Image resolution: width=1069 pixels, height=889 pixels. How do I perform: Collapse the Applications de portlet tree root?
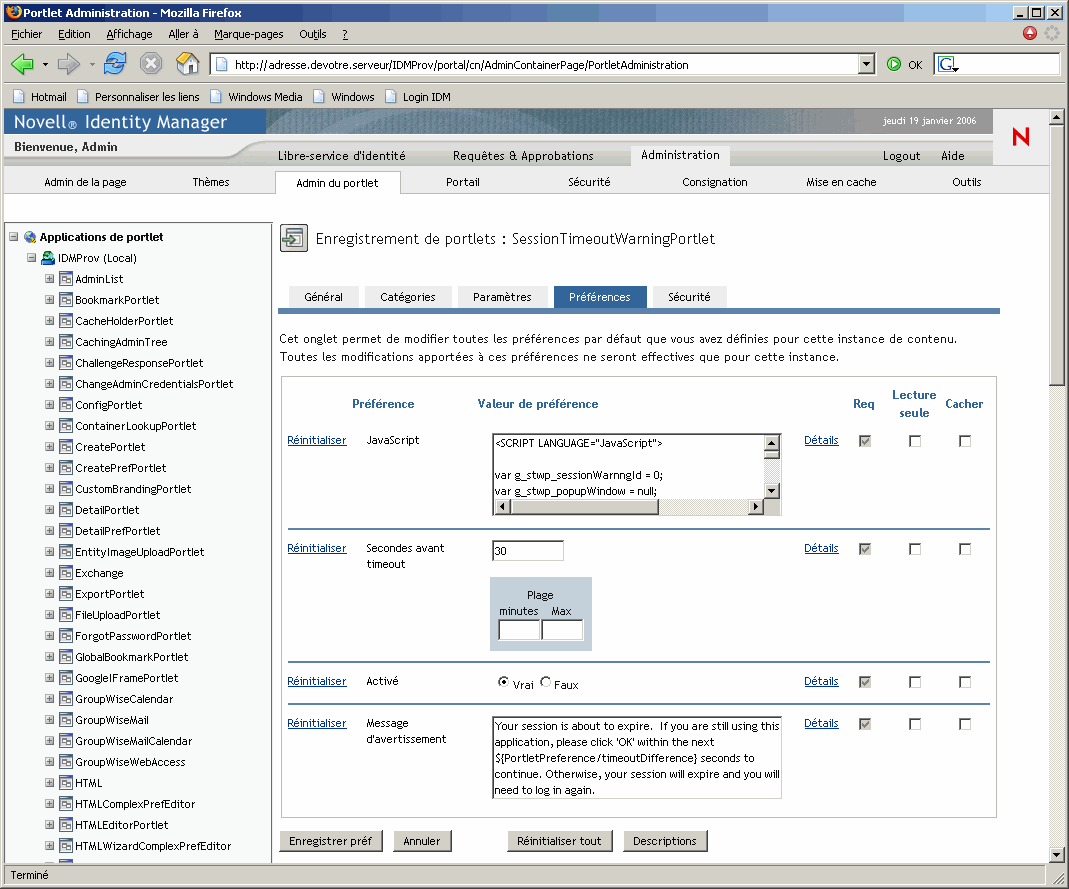pyautogui.click(x=14, y=237)
